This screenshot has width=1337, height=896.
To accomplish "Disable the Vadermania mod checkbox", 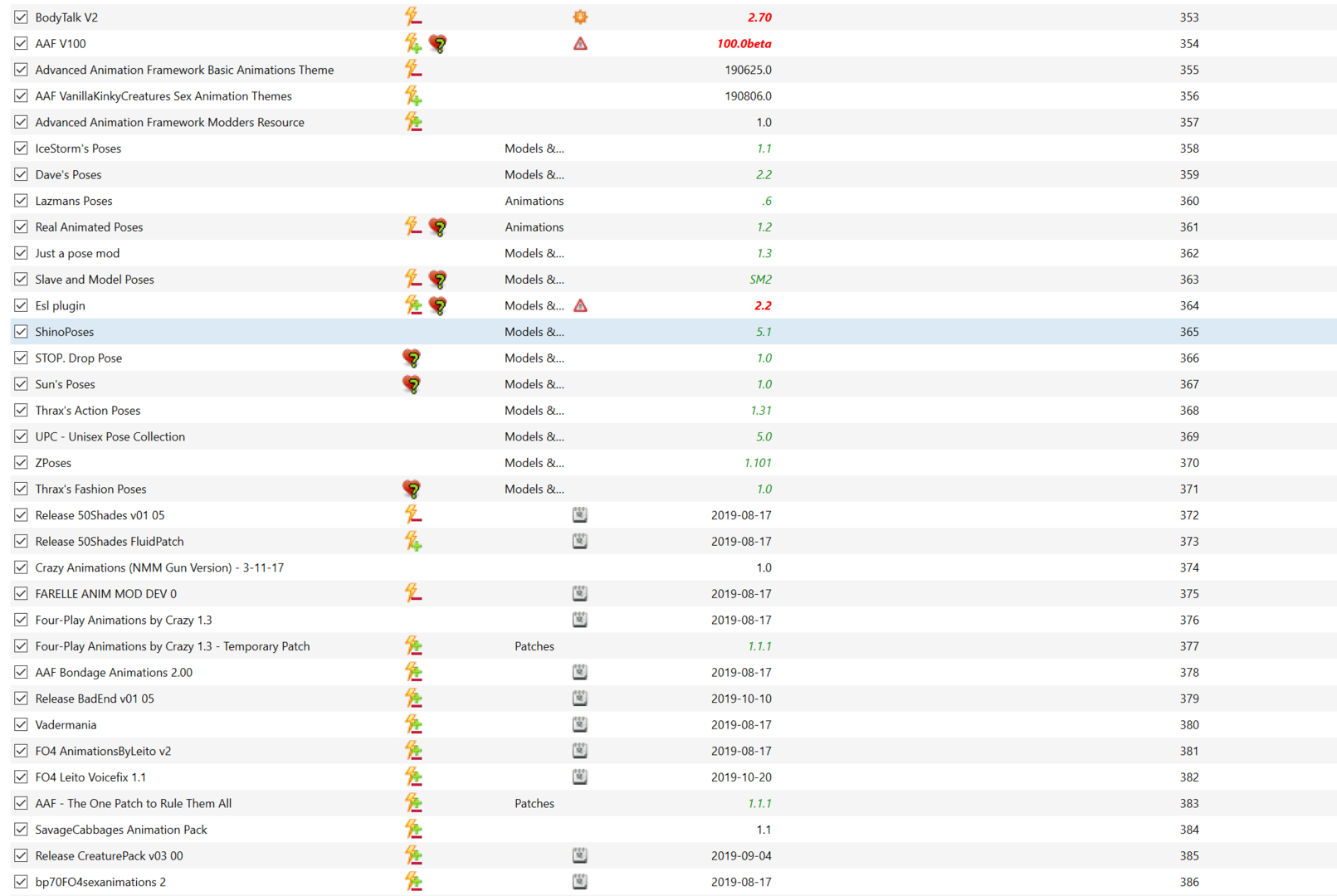I will point(21,724).
